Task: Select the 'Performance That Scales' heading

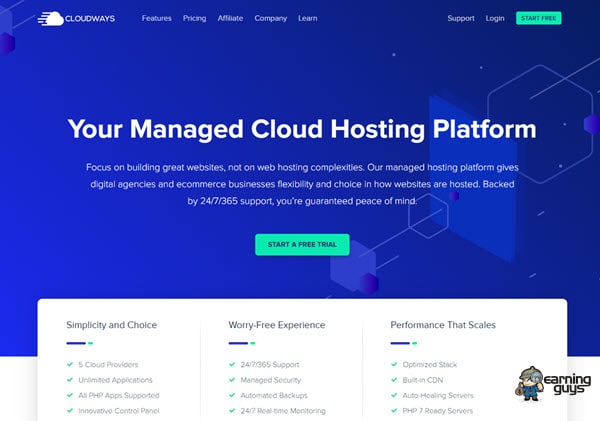Action: [x=443, y=325]
